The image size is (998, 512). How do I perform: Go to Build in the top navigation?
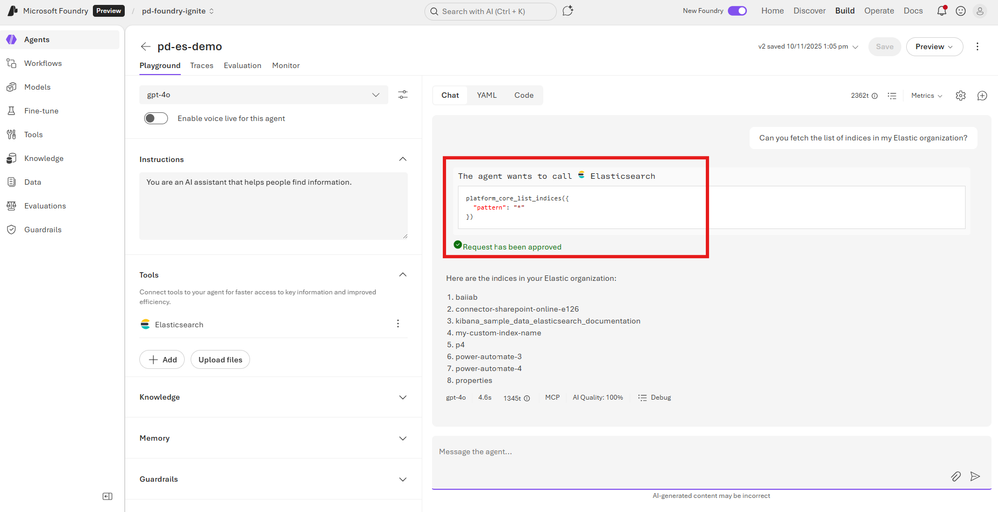tap(845, 11)
